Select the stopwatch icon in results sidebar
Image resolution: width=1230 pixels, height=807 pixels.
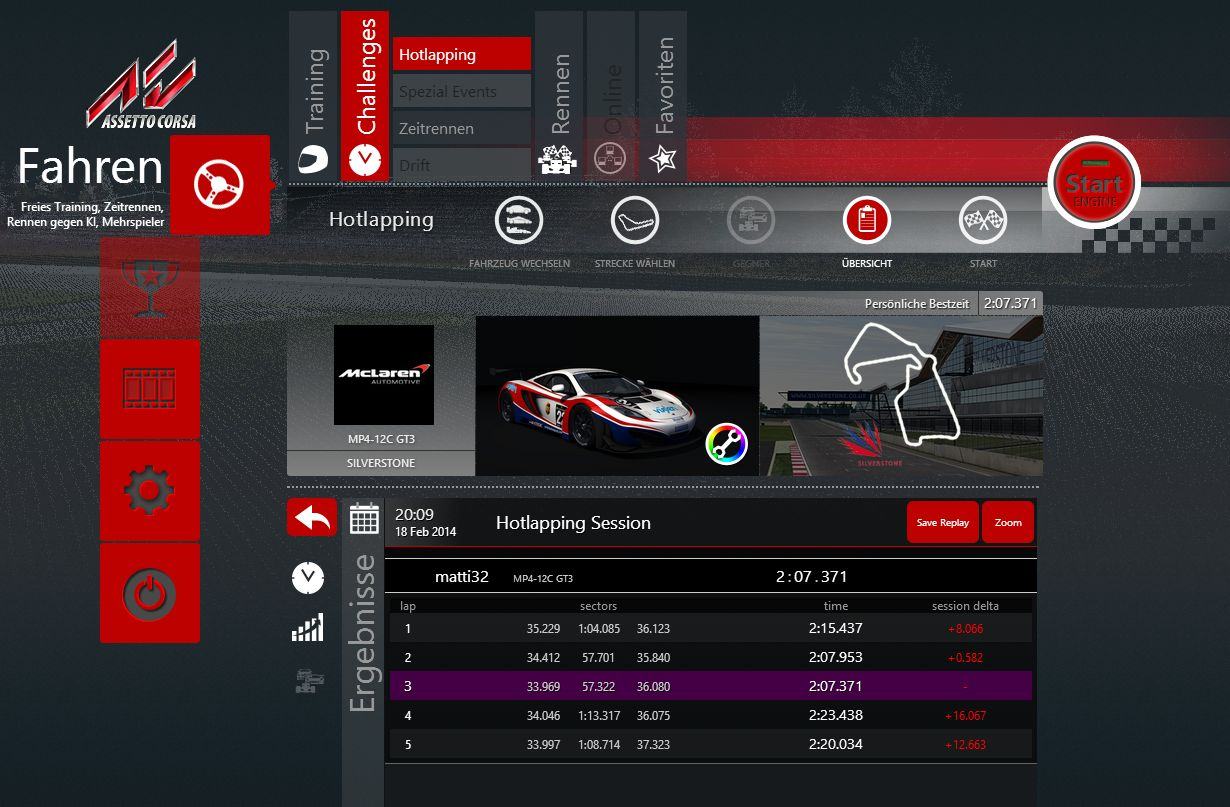point(308,577)
